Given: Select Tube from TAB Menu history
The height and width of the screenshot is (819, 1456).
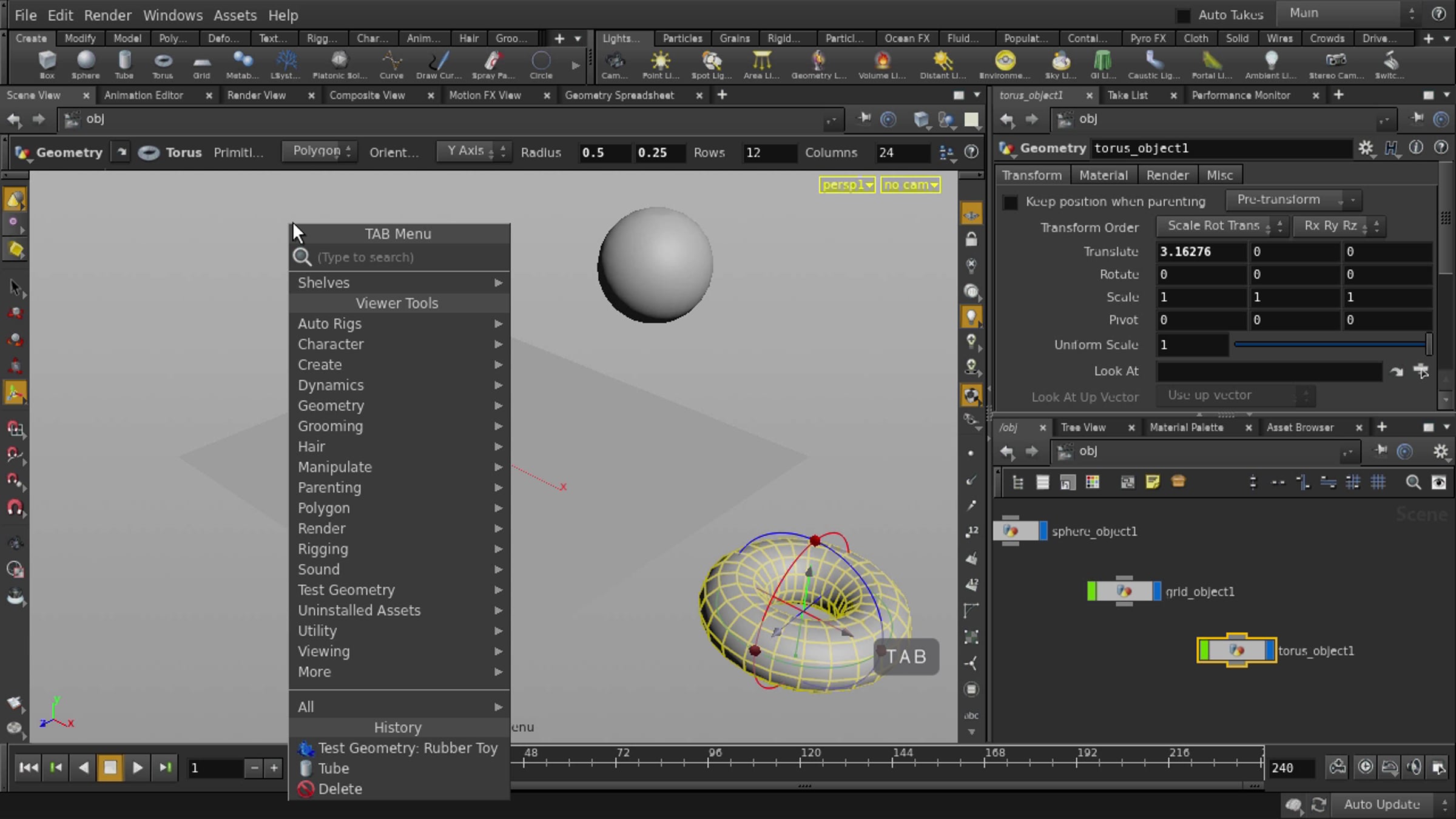Looking at the screenshot, I should [399, 768].
